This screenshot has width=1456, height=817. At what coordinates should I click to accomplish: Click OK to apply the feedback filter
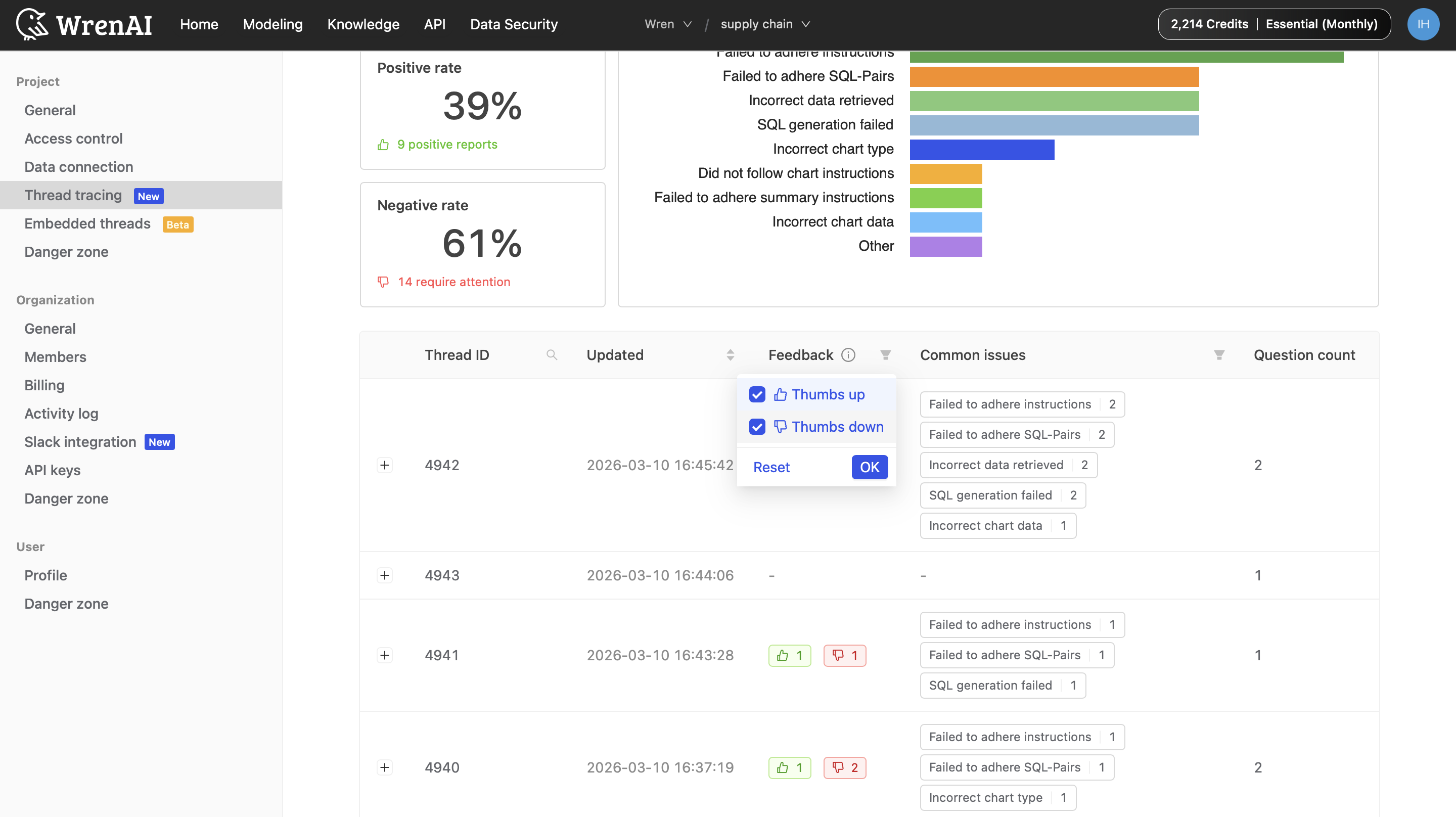click(870, 467)
